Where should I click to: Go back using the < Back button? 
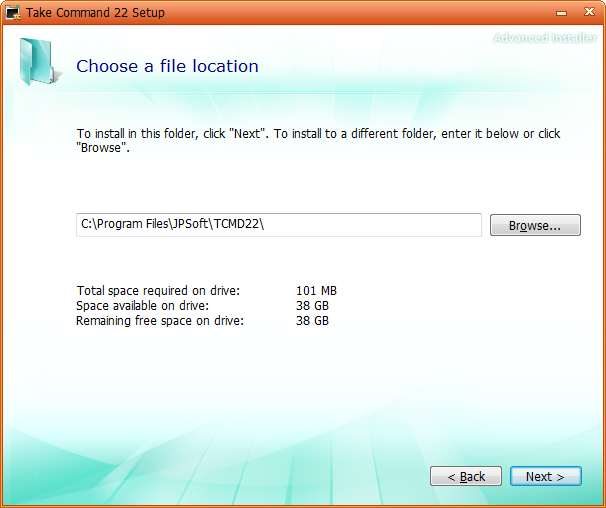click(466, 476)
